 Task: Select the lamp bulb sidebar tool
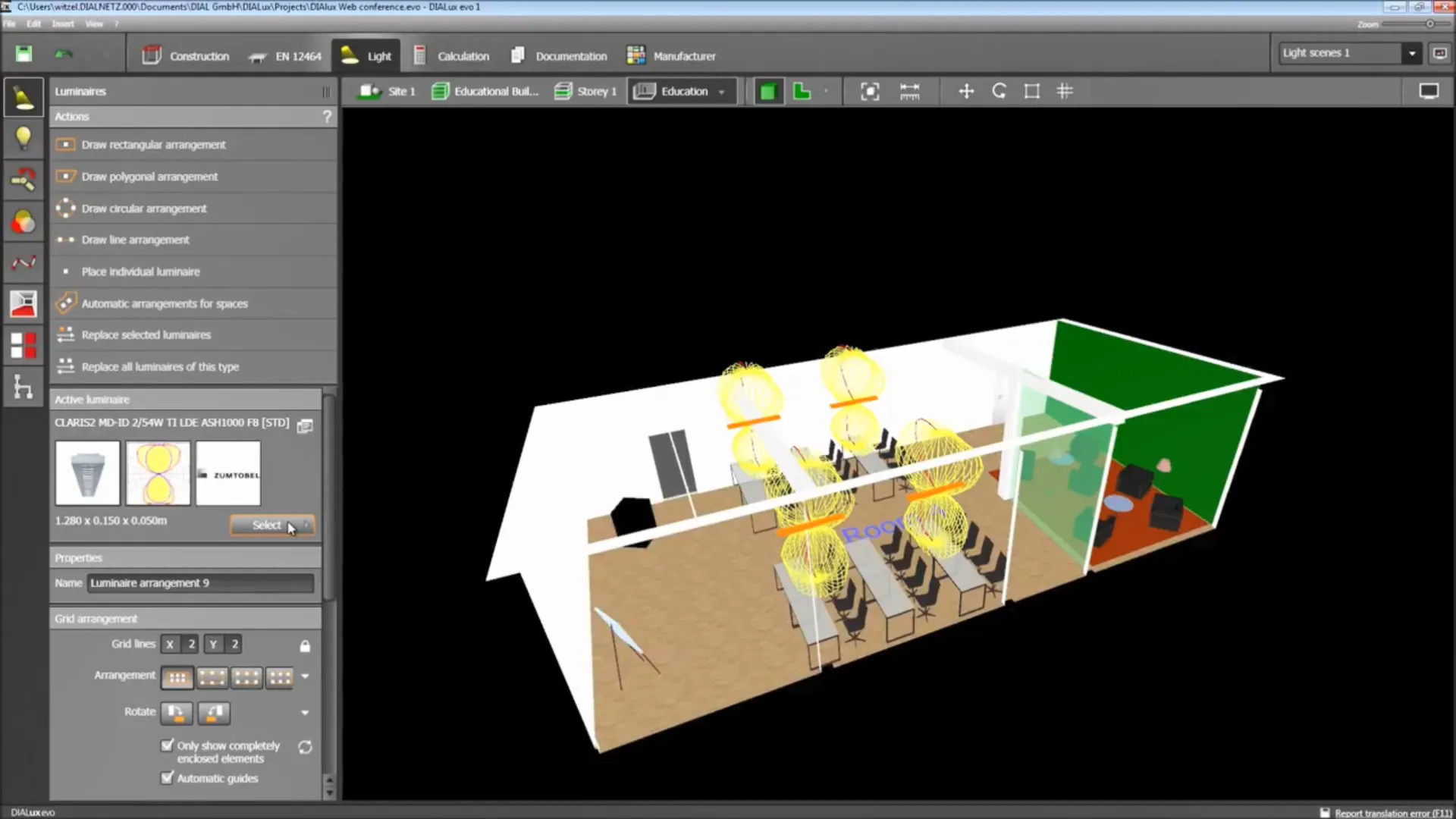coord(24,138)
